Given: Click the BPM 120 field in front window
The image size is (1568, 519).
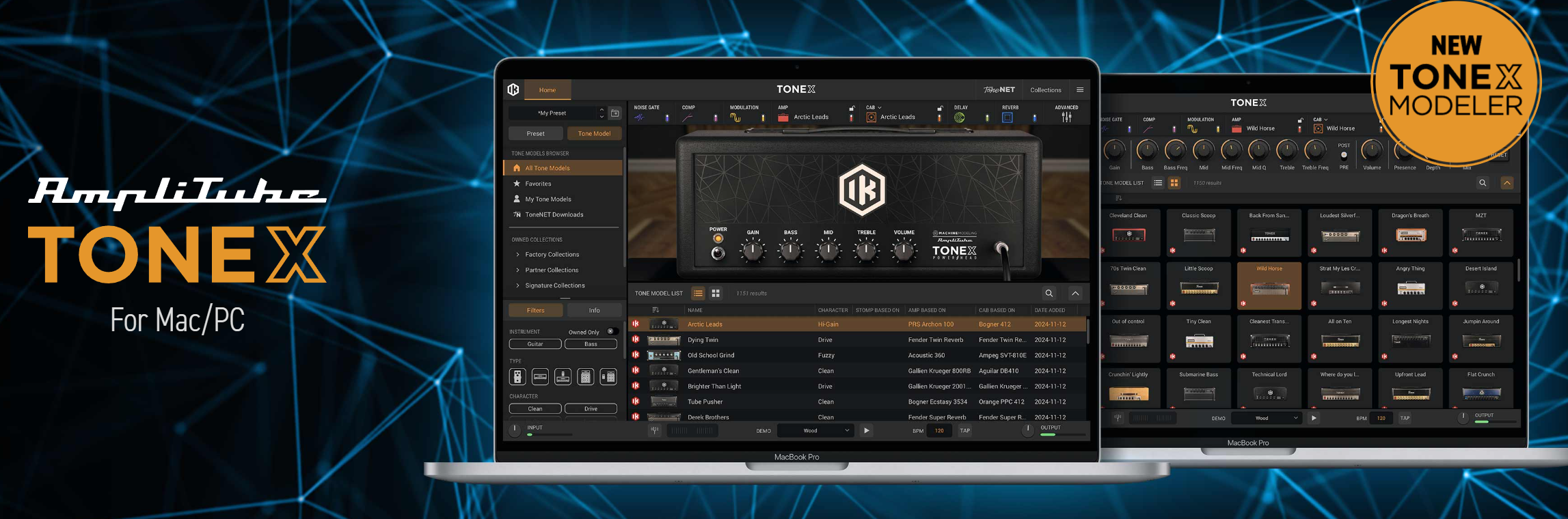Looking at the screenshot, I should coord(939,430).
